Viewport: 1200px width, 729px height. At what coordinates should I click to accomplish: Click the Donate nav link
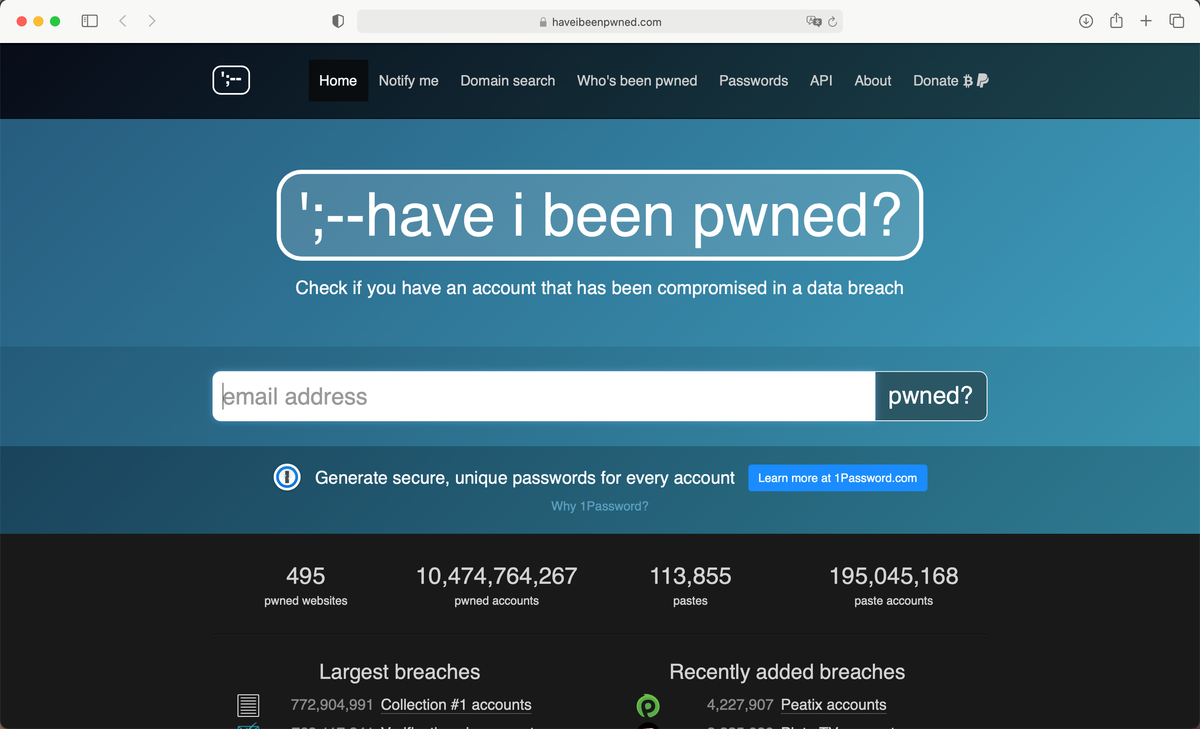tap(951, 81)
